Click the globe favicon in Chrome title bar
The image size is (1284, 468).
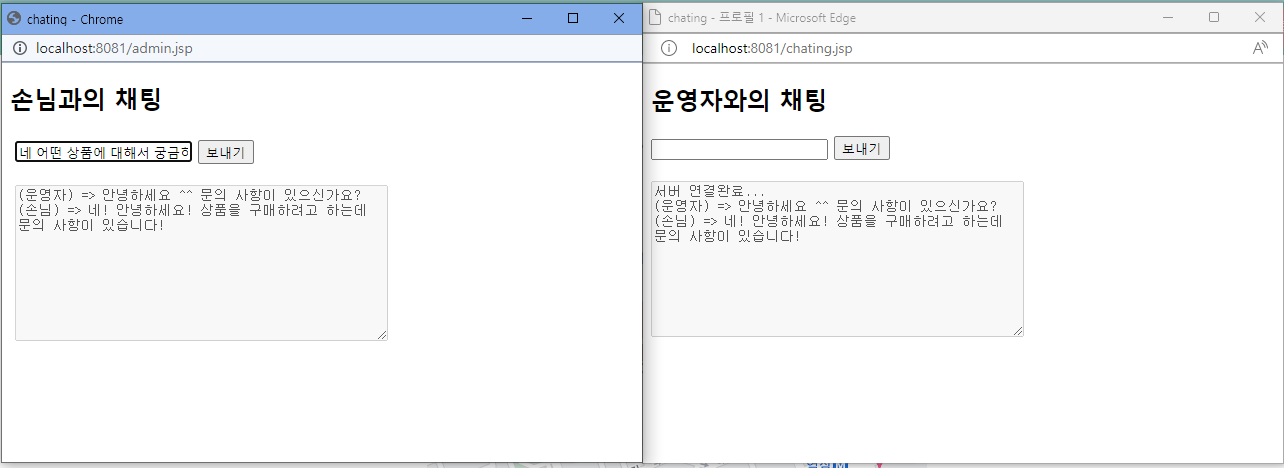pyautogui.click(x=14, y=18)
